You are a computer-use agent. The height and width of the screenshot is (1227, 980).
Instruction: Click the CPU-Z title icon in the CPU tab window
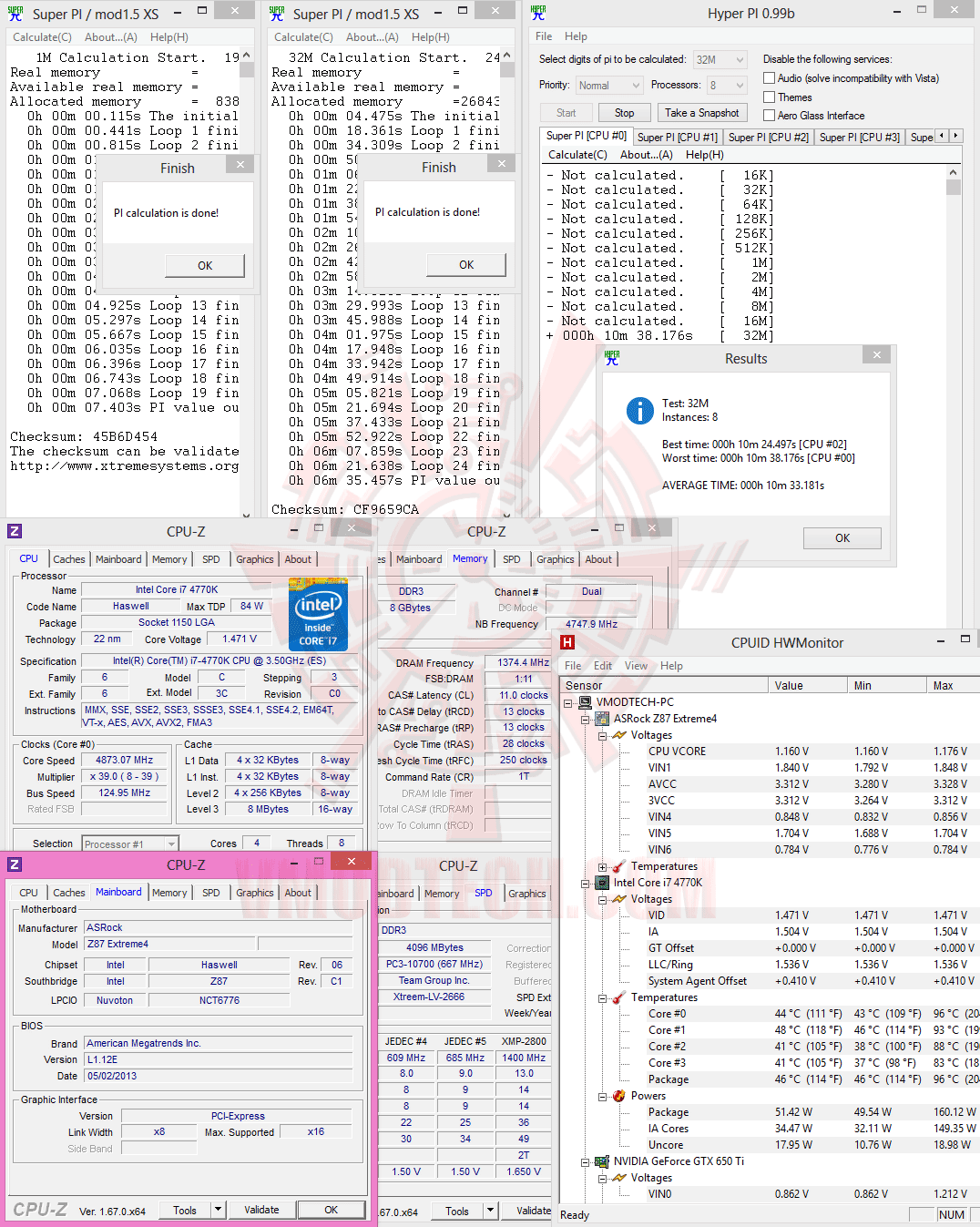pyautogui.click(x=15, y=531)
